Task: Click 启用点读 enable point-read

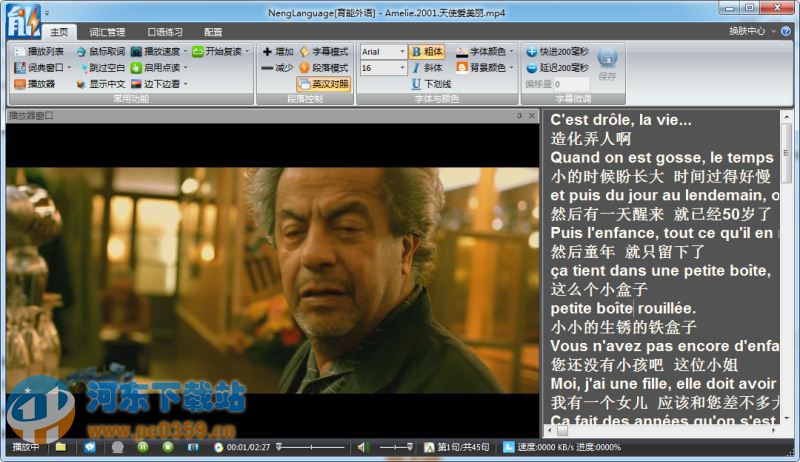Action: coord(156,67)
